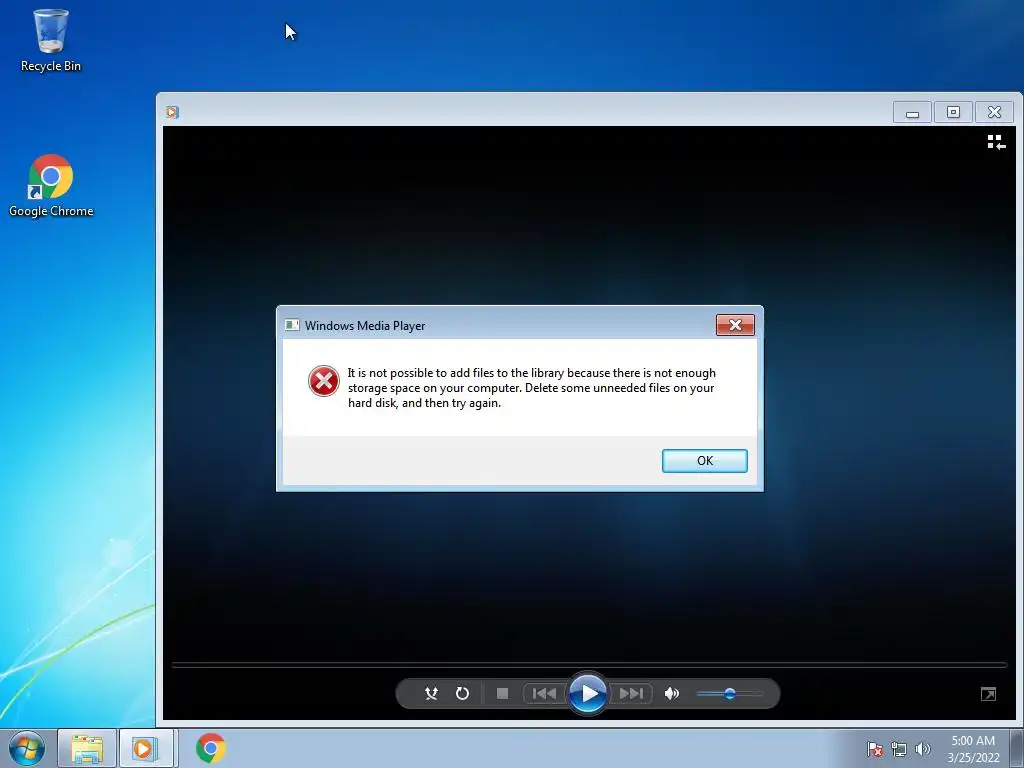Skip to the next track

[x=631, y=694]
